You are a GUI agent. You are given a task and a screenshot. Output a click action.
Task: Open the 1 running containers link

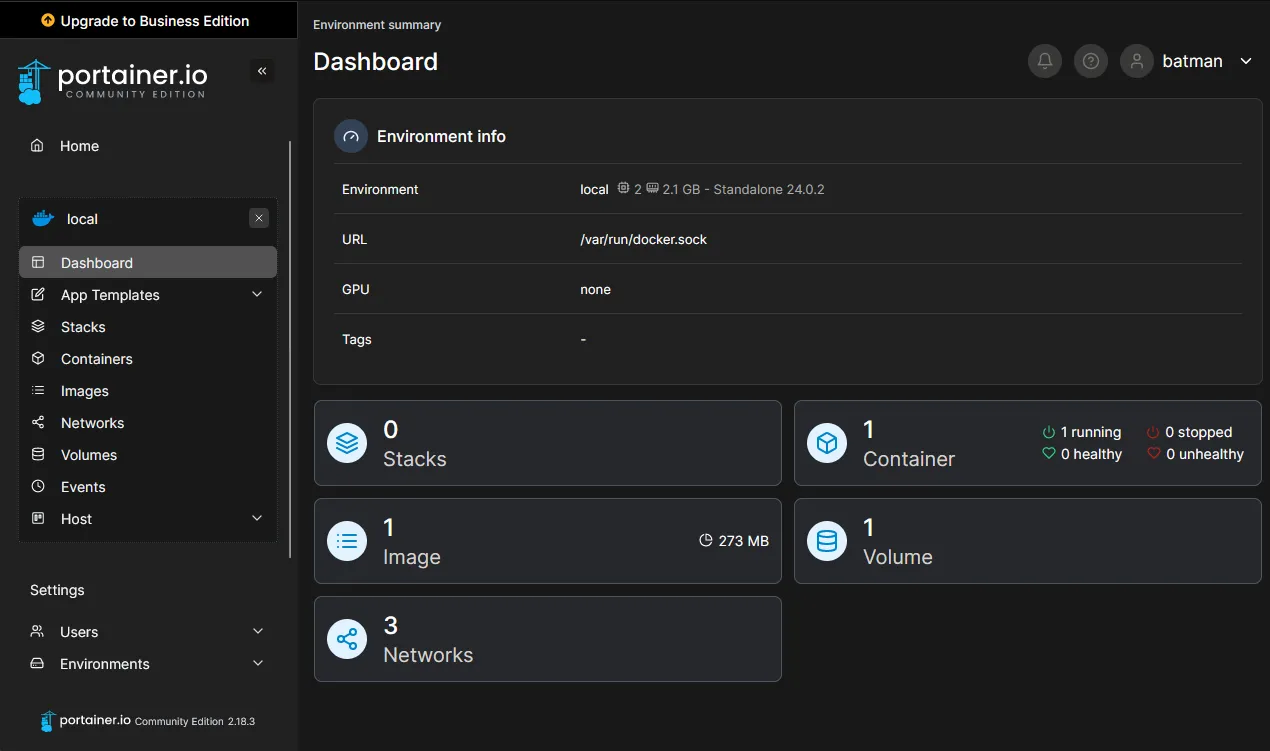(x=1082, y=432)
